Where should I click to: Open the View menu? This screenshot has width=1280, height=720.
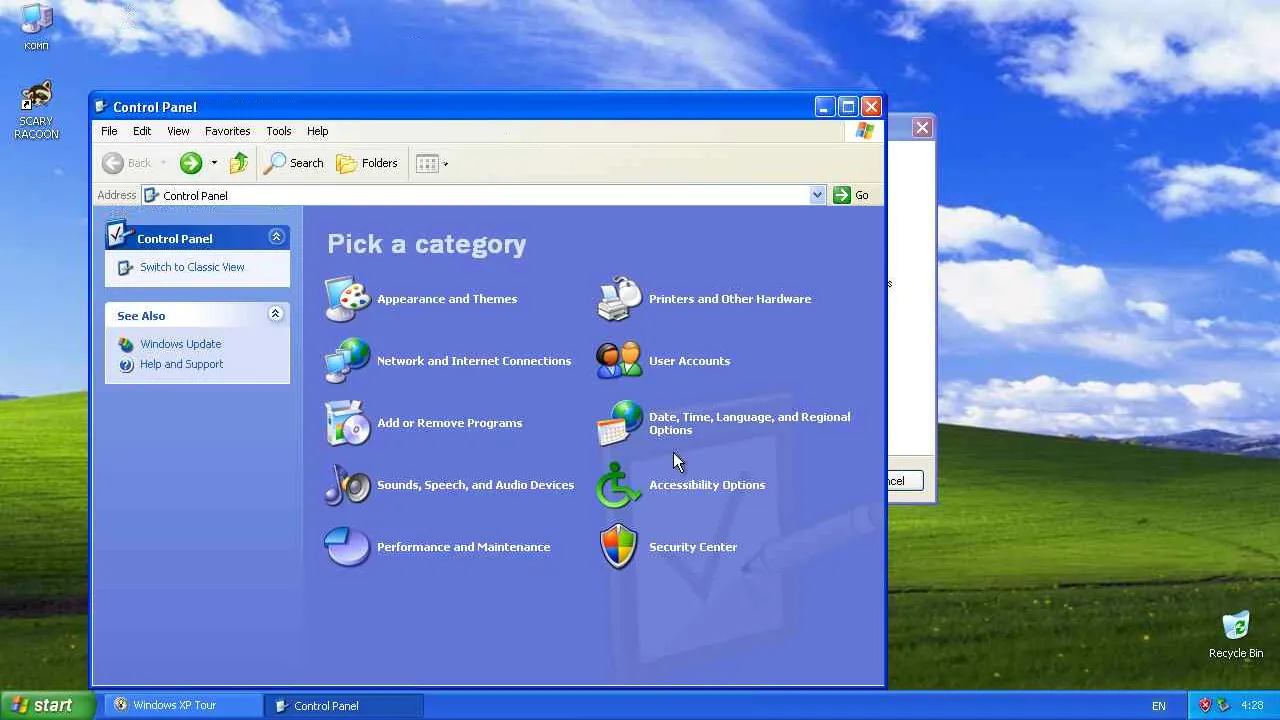coord(178,131)
